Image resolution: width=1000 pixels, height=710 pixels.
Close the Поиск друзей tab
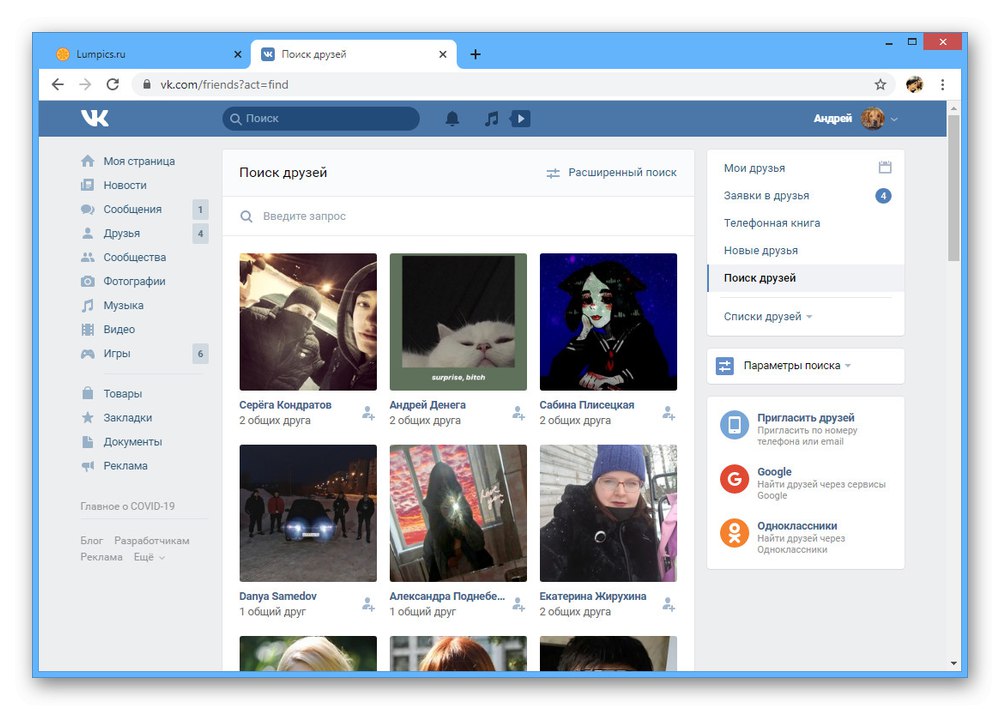point(443,54)
